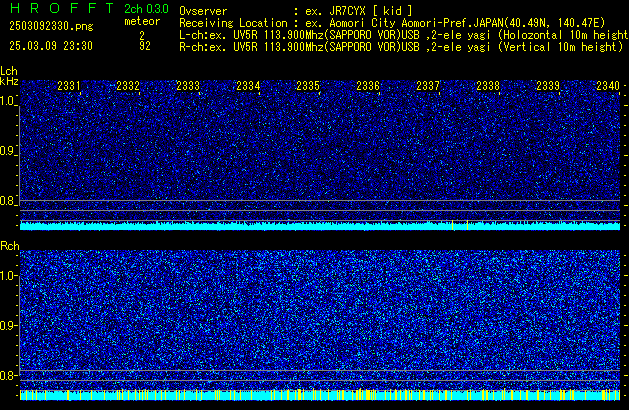Select the Receiving Location line
Screen dimensions: 629x410
(392, 23)
